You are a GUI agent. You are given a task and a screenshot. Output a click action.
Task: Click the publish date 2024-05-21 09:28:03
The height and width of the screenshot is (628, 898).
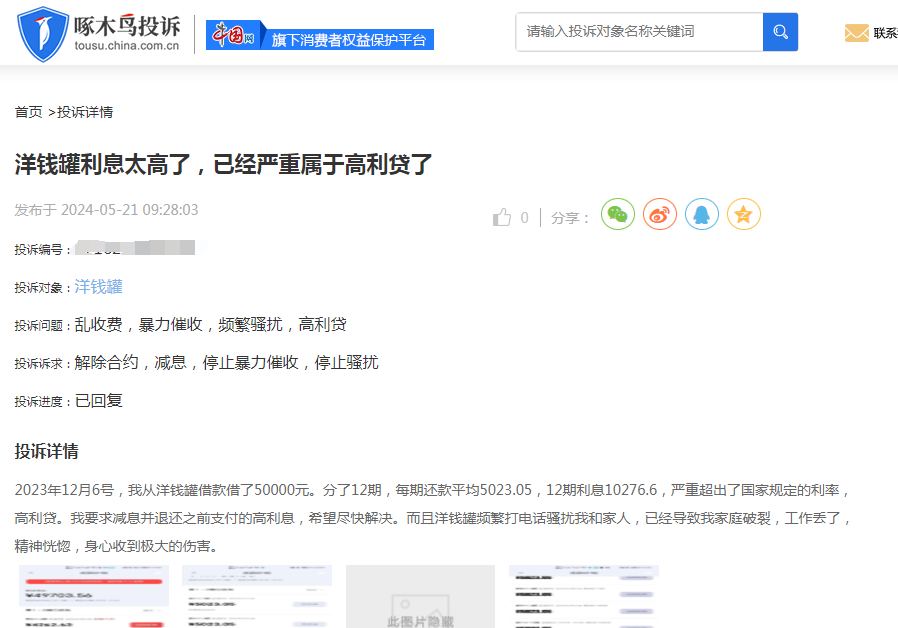point(129,210)
